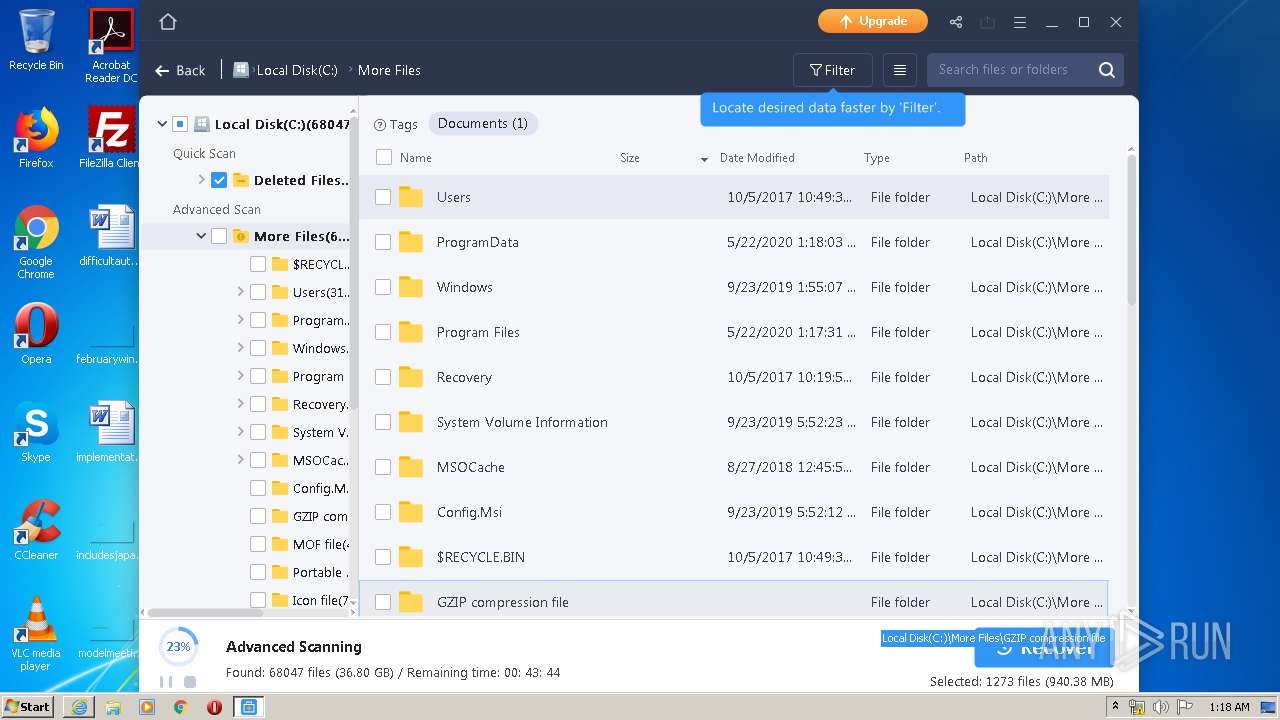
Task: Click the share icon in title bar
Action: click(x=956, y=22)
